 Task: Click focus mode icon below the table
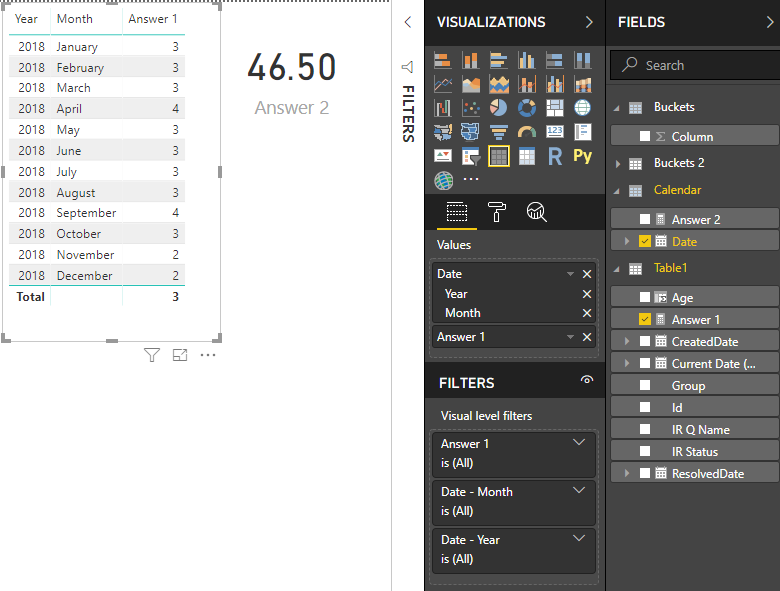click(180, 355)
